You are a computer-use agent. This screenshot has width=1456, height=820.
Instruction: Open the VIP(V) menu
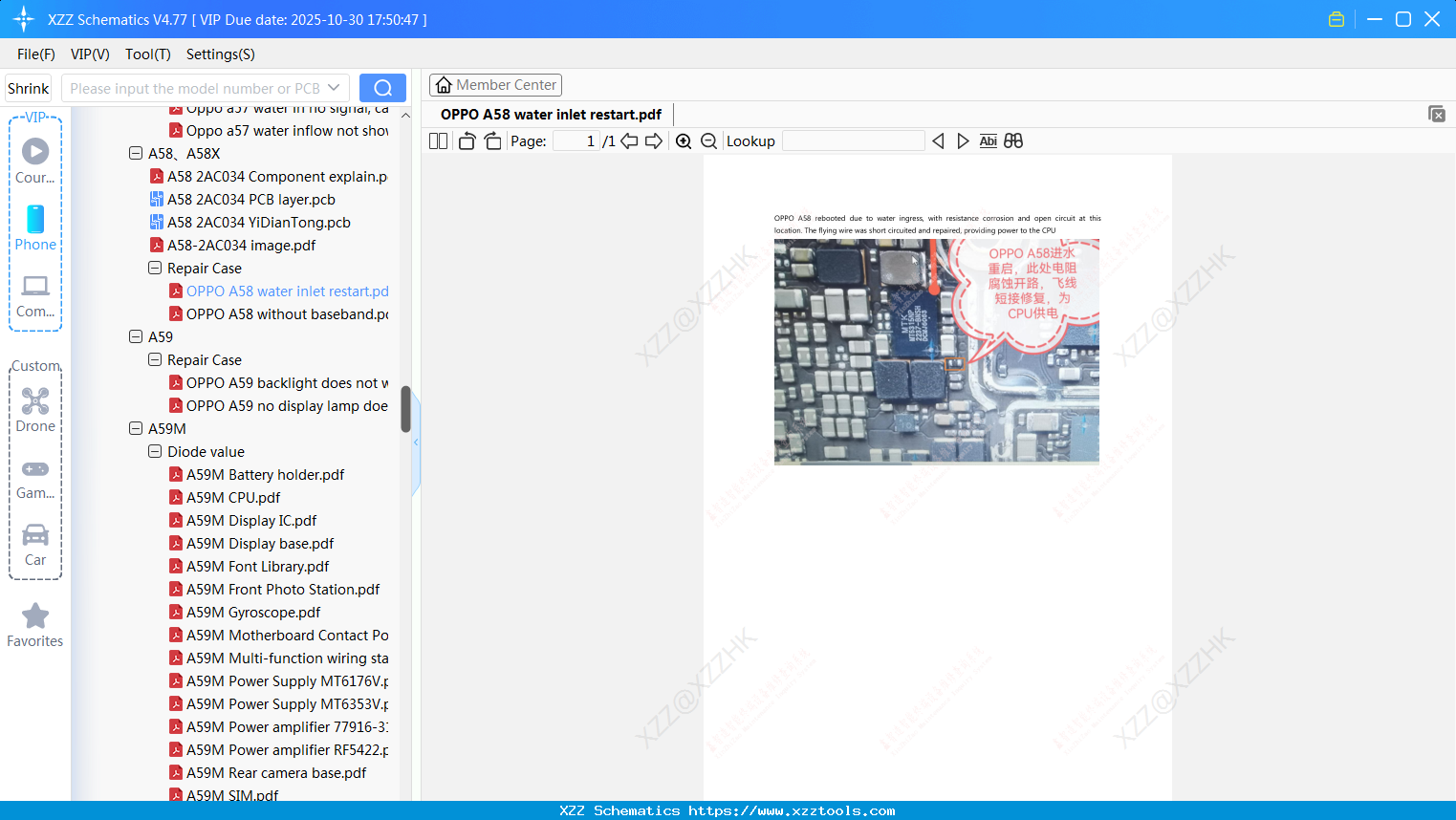[x=90, y=54]
